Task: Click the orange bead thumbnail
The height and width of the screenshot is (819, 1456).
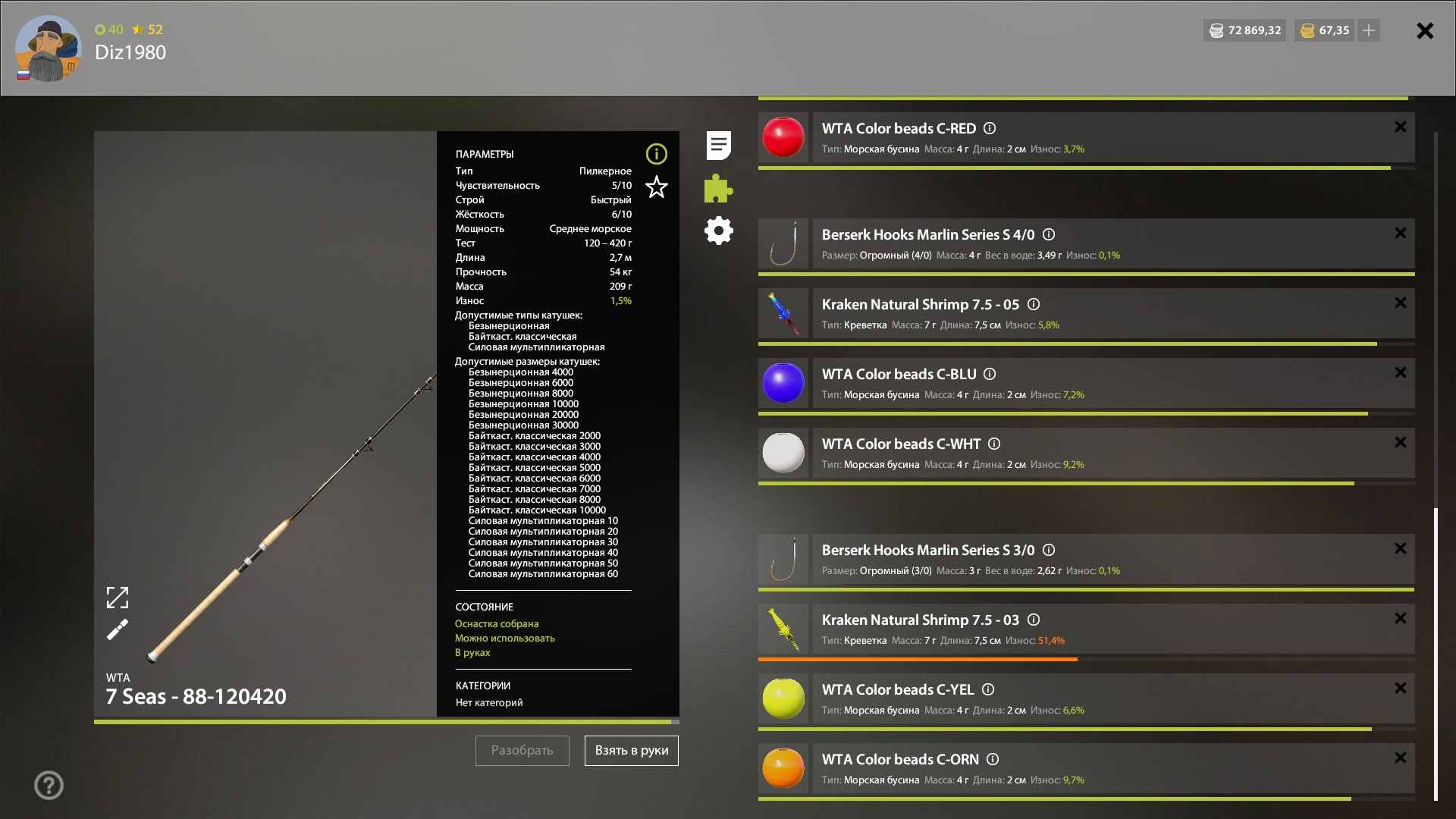Action: pos(783,768)
